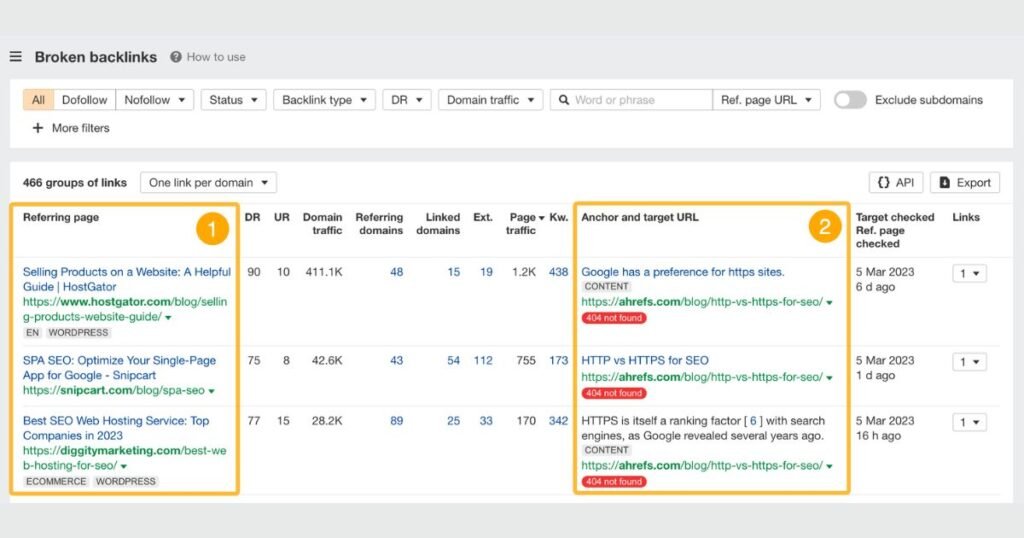
Task: Expand Links dropdown for Snipcart row
Action: (x=968, y=362)
